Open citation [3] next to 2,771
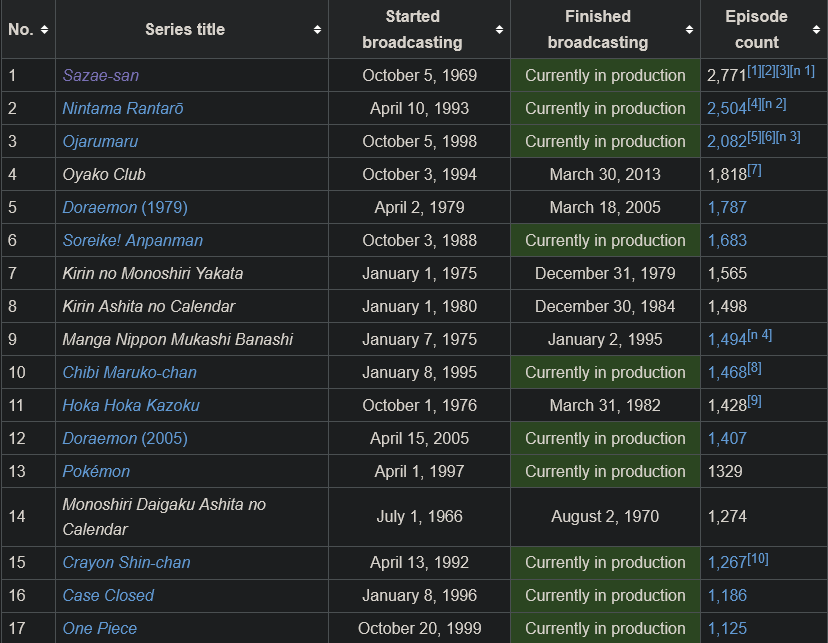Image resolution: width=828 pixels, height=643 pixels. point(783,71)
